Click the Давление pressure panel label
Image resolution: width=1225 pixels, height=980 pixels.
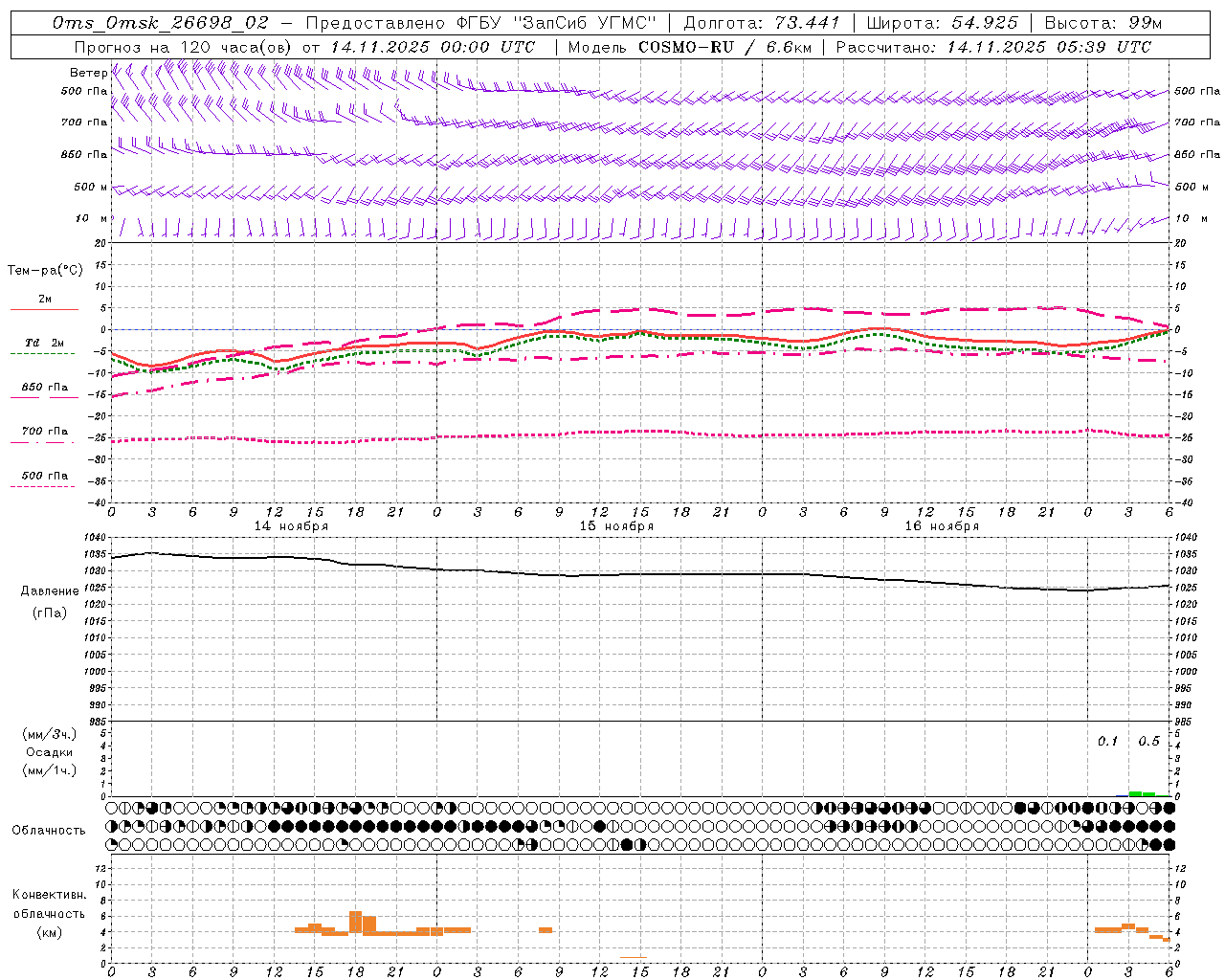pos(50,591)
